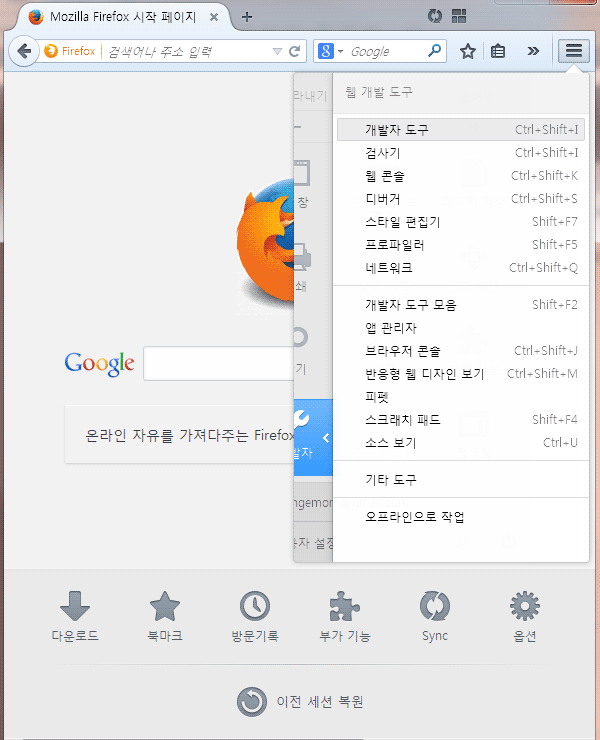Open 브라우저 콘솔 item
This screenshot has width=600, height=740.
point(461,351)
